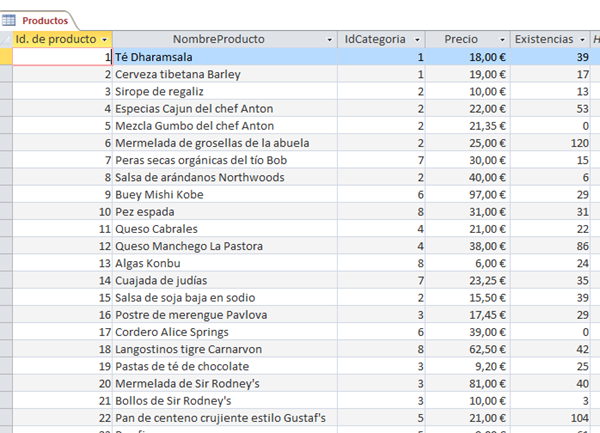Click 'Mermelada de grosellas de la abuela'
The height and width of the screenshot is (433, 600).
click(x=225, y=143)
